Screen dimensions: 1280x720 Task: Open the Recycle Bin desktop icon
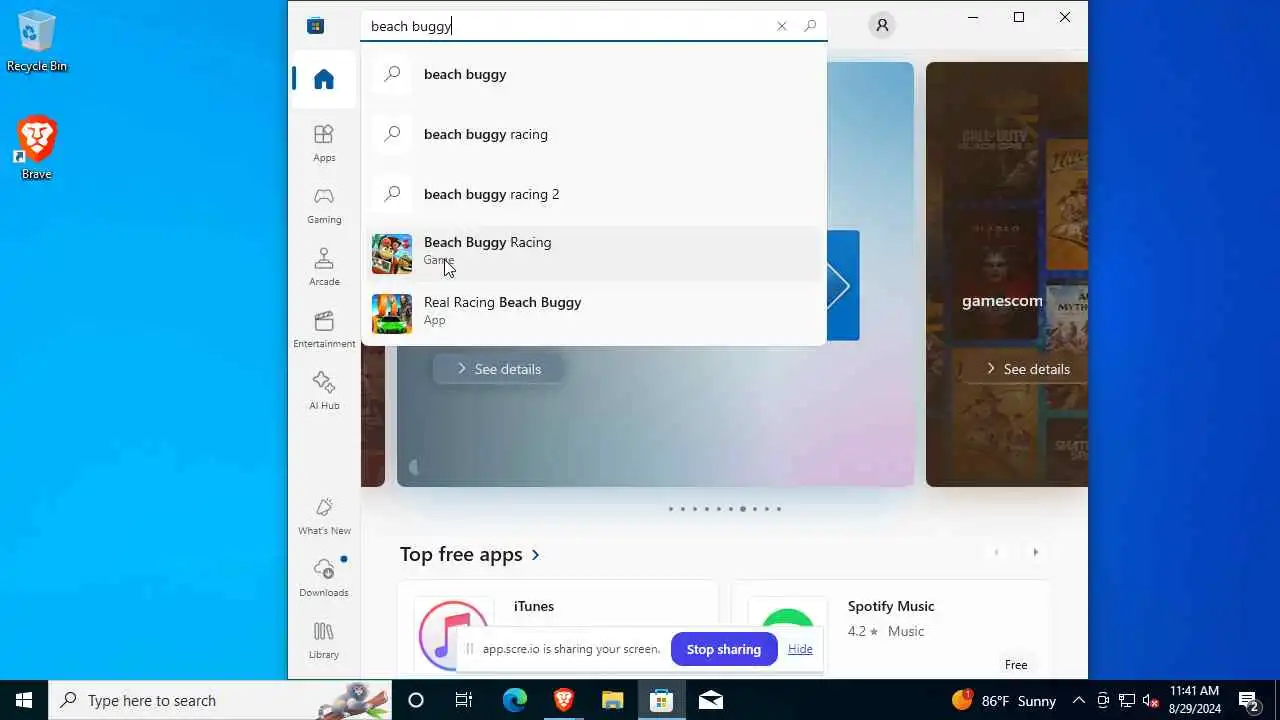[36, 42]
